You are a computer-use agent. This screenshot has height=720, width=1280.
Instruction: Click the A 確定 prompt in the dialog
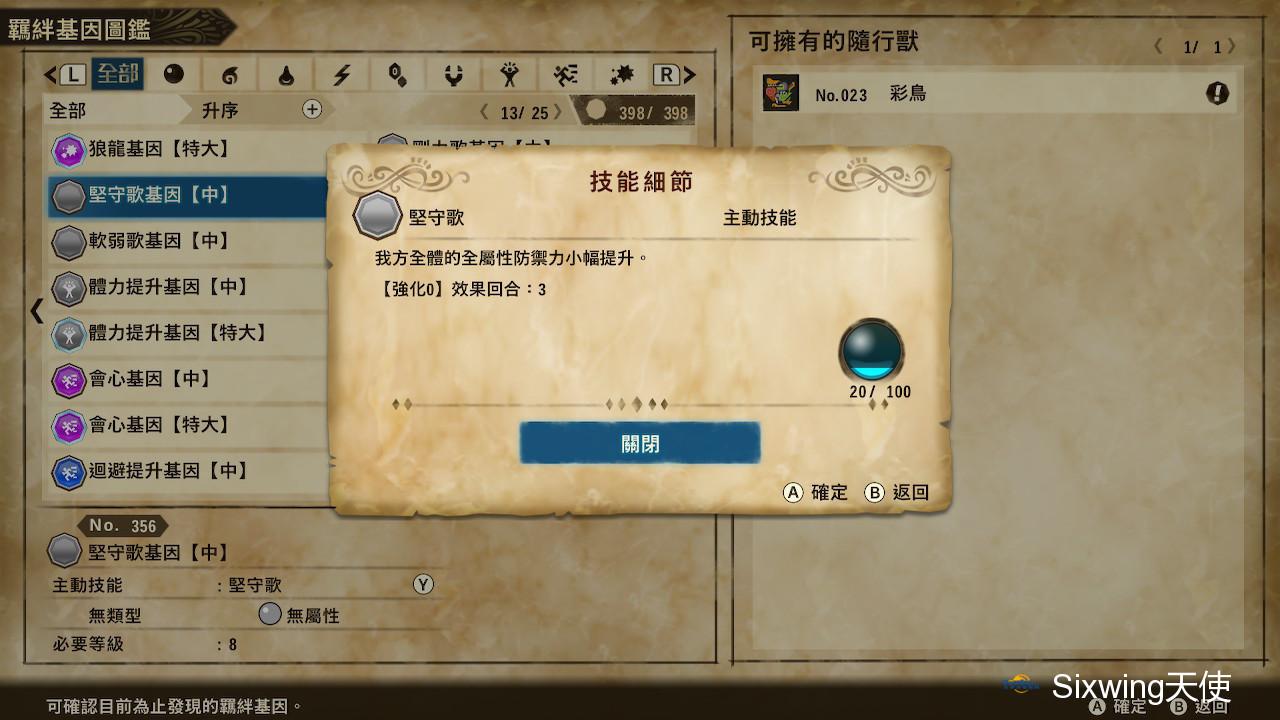(x=815, y=492)
